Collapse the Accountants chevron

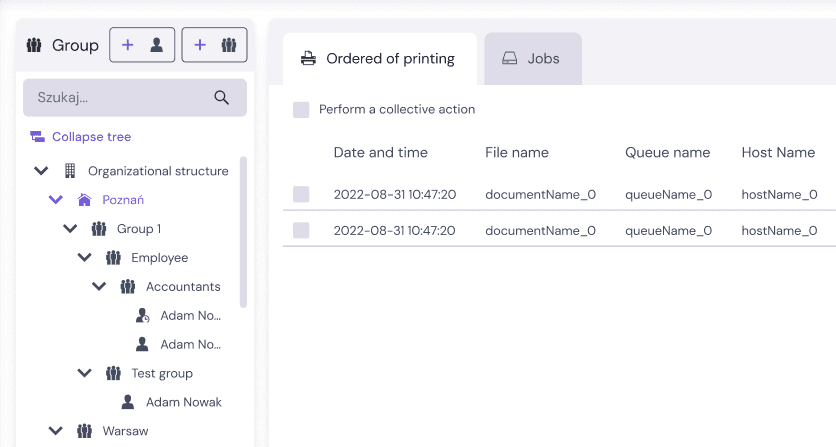click(x=99, y=286)
